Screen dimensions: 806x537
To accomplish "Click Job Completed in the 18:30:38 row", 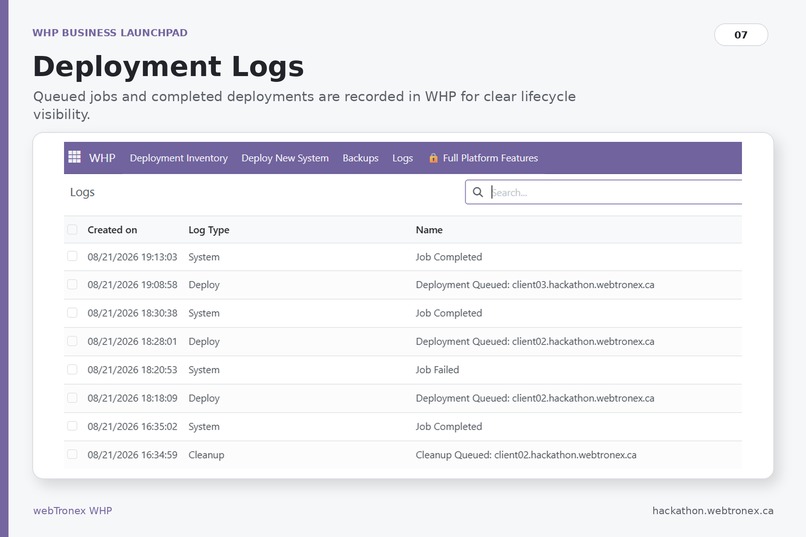I will (x=449, y=313).
